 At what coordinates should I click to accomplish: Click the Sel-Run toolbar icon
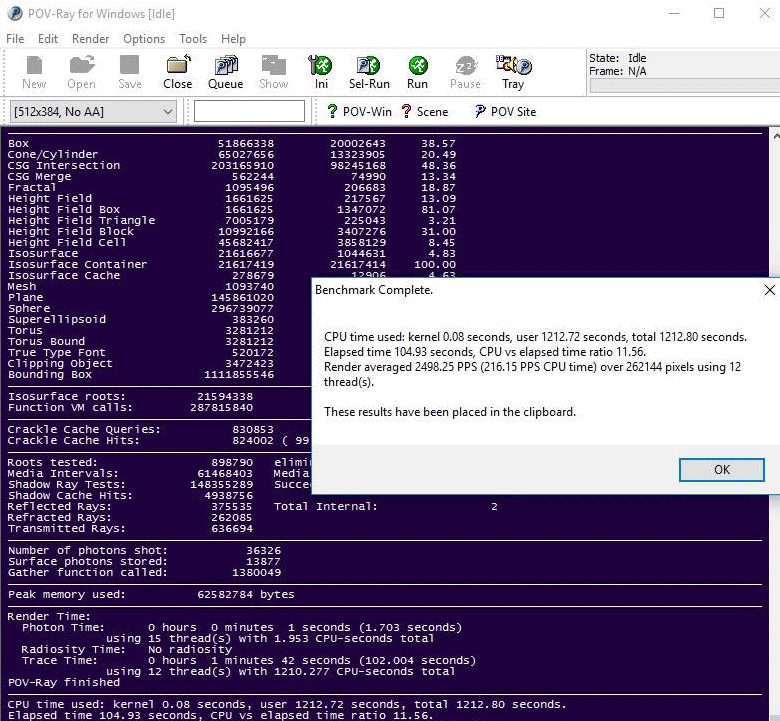coord(369,73)
